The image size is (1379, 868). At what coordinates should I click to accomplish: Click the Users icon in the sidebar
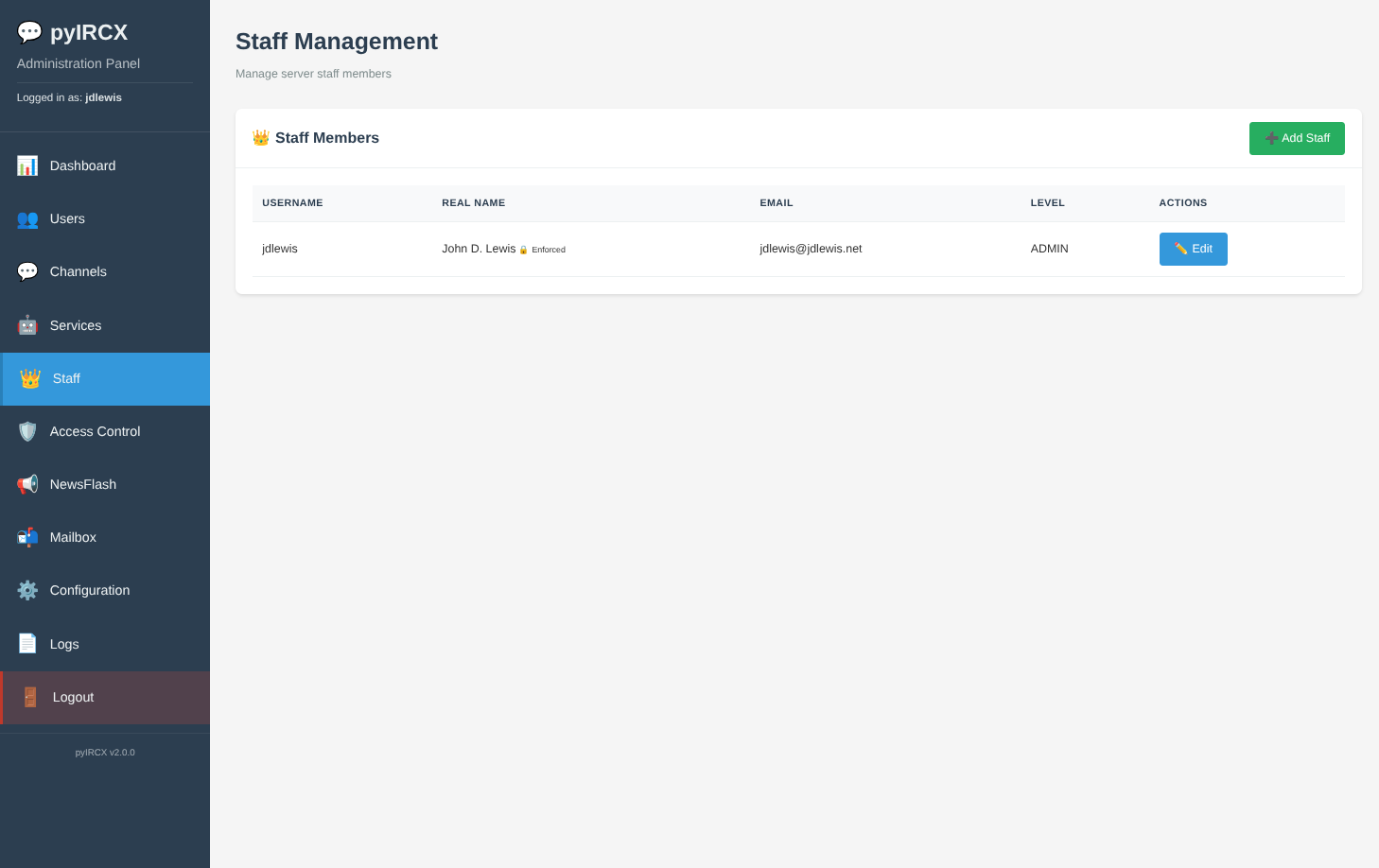(x=28, y=218)
